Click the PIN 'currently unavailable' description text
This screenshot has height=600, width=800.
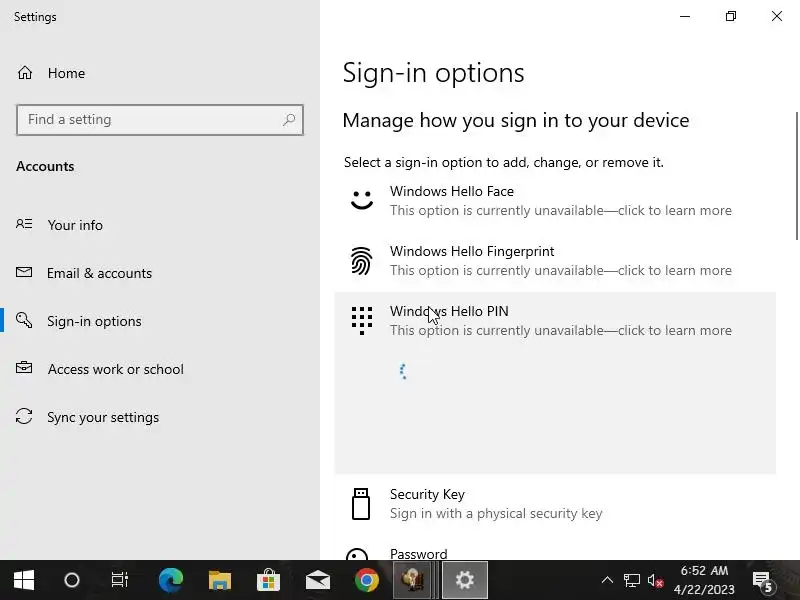tap(561, 330)
